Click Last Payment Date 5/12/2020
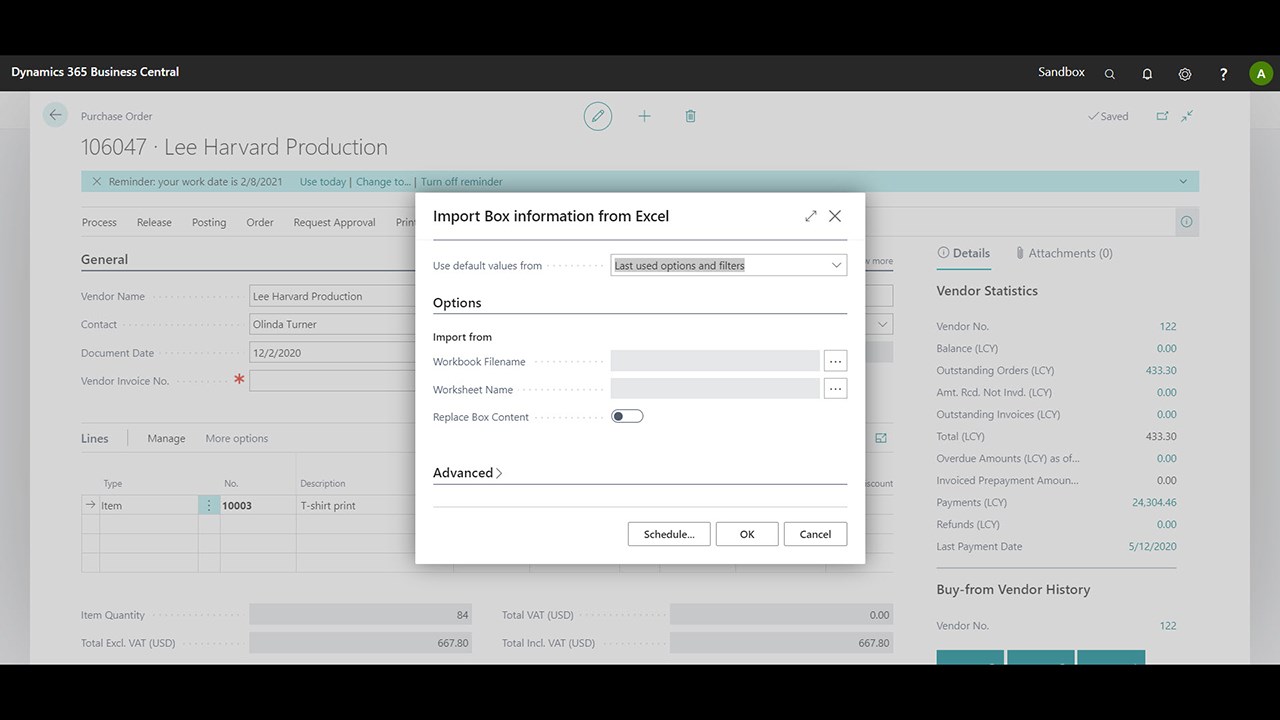The height and width of the screenshot is (720, 1280). click(1153, 546)
